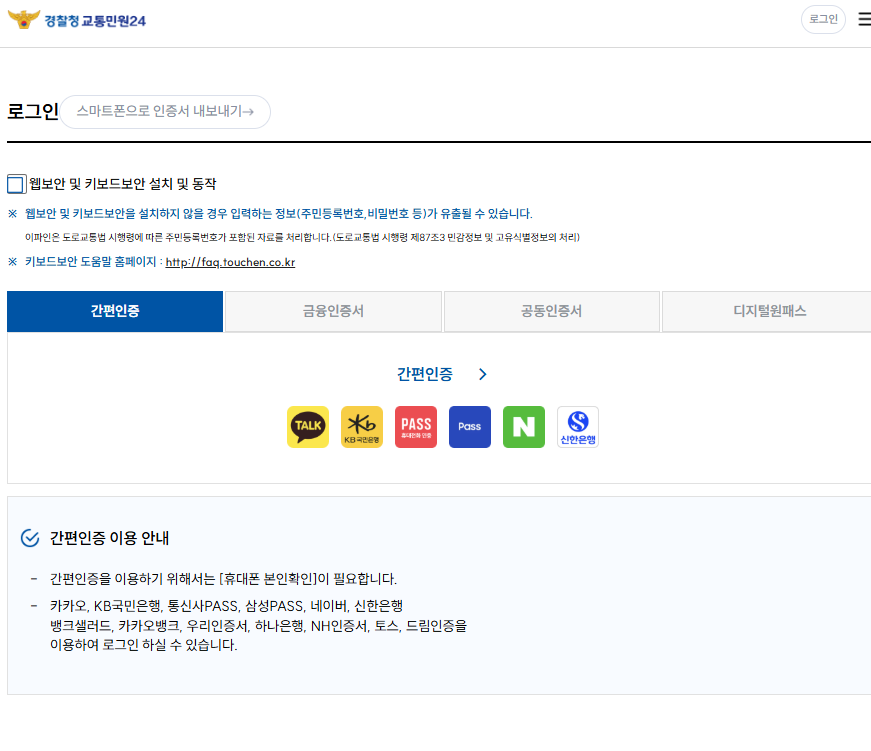Select the red 통신사 PASS authentication icon
Screen dimensions: 871x751
415,427
